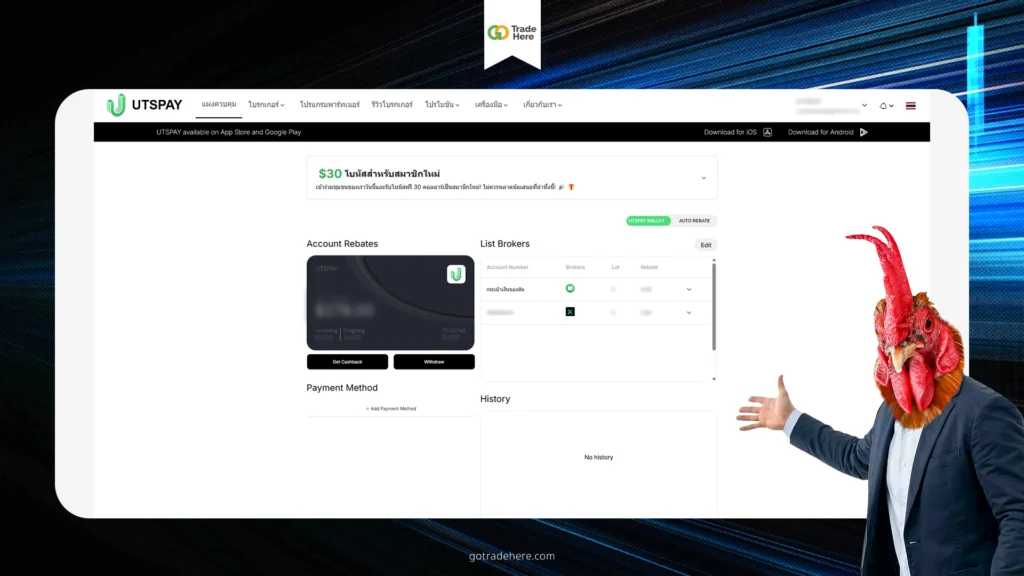This screenshot has height=576, width=1024.
Task: Click the UTSPAY logo in the header
Action: pyautogui.click(x=144, y=105)
